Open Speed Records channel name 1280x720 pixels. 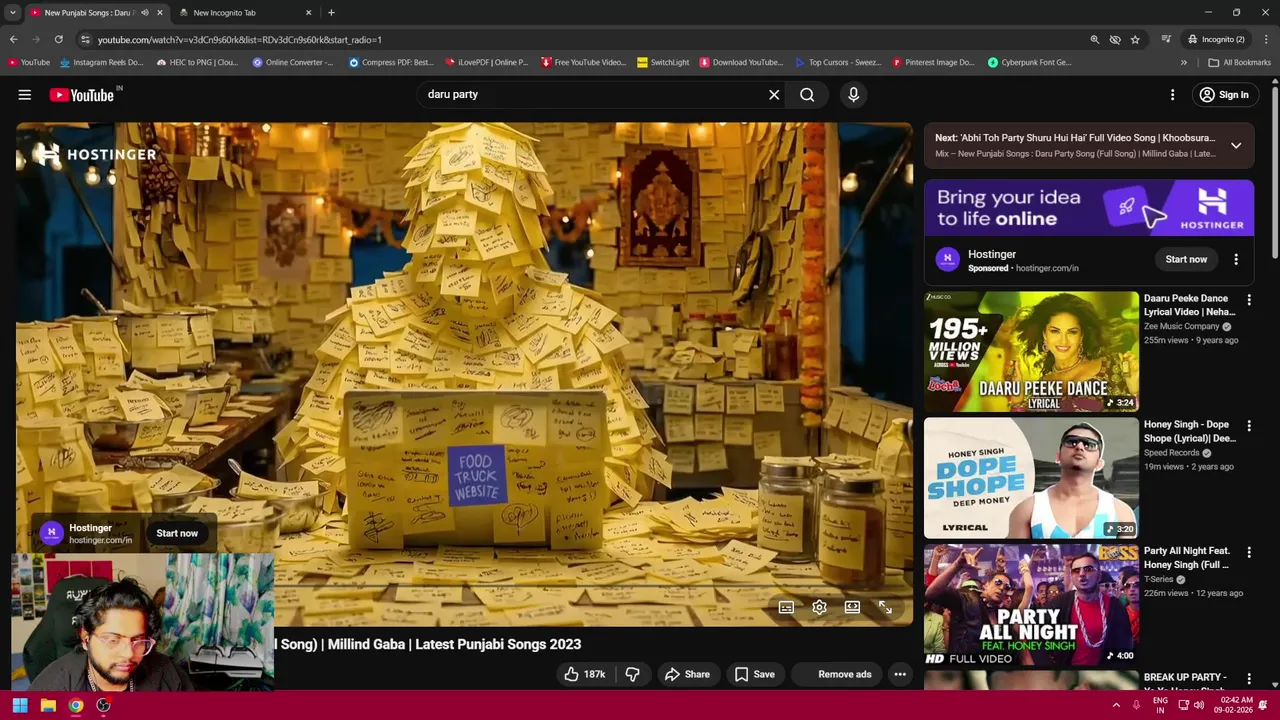[1171, 453]
